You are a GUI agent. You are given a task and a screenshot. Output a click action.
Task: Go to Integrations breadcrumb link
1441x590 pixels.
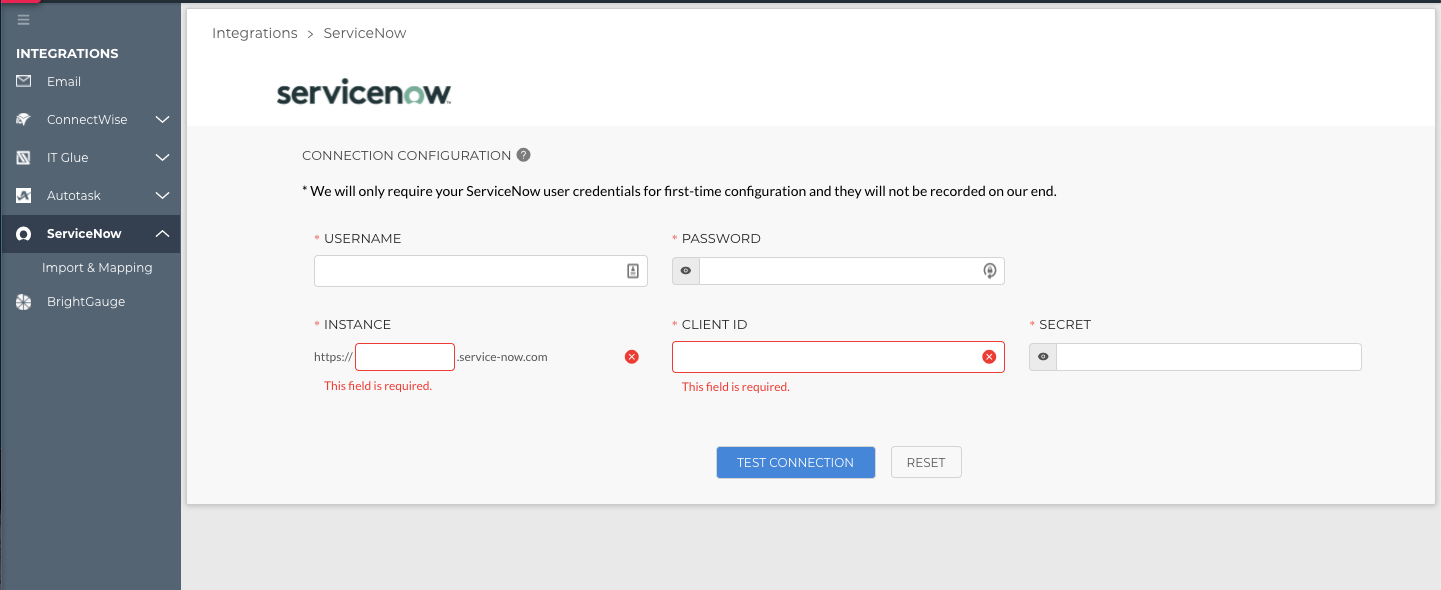point(255,33)
